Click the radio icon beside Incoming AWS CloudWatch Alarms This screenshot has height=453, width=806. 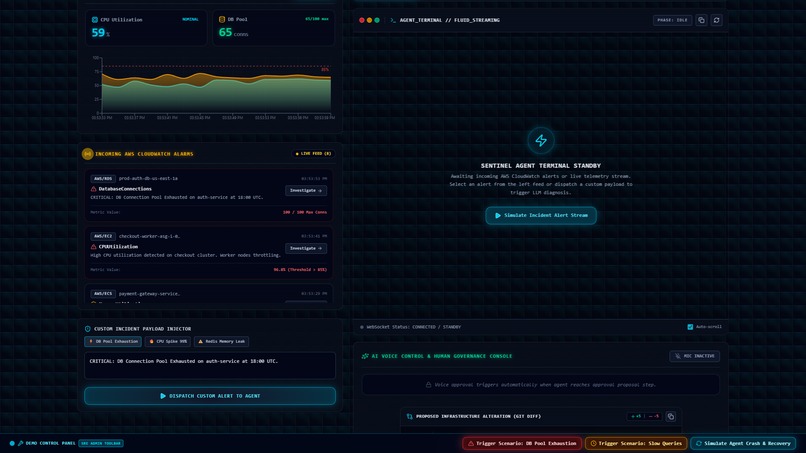[87, 154]
